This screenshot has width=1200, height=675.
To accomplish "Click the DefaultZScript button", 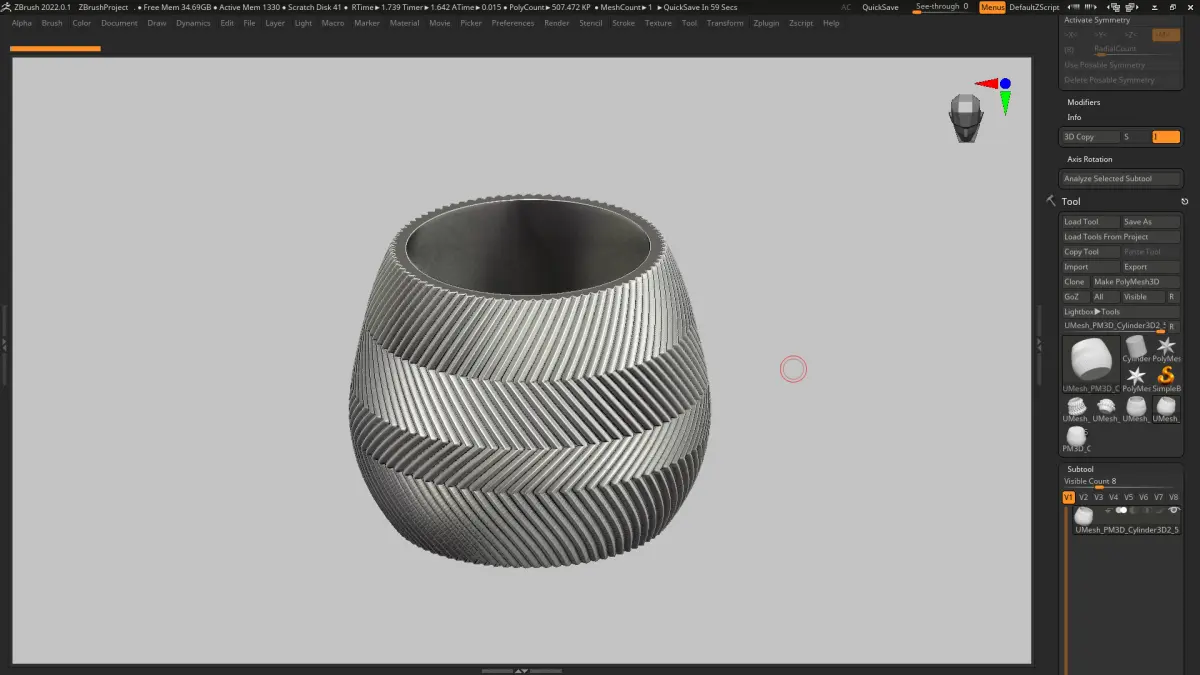I will coord(1034,7).
